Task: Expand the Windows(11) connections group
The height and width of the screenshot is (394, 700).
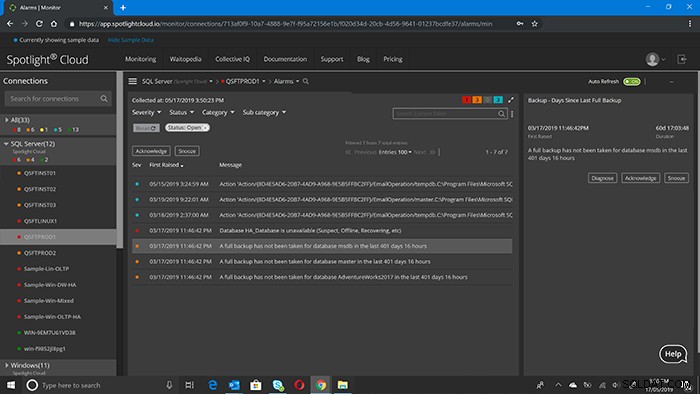Action: point(7,365)
